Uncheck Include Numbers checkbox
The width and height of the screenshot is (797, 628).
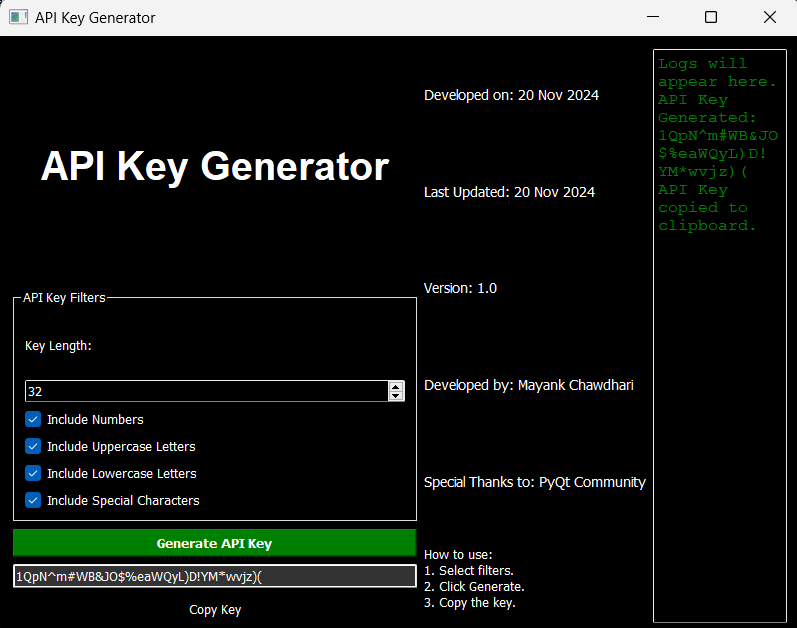click(x=33, y=420)
